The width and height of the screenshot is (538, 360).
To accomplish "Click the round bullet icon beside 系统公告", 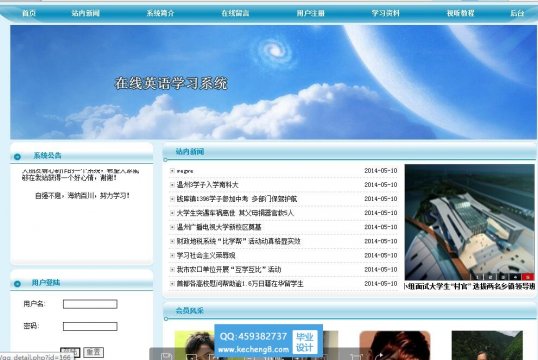I will 17,157.
